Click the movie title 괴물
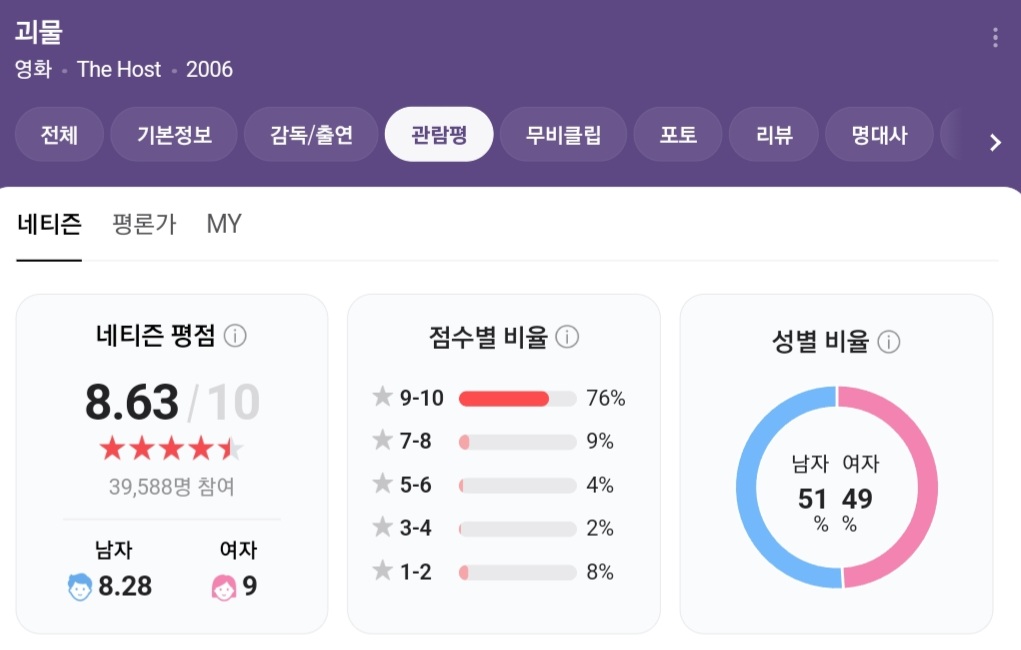The height and width of the screenshot is (650, 1021). (37, 32)
